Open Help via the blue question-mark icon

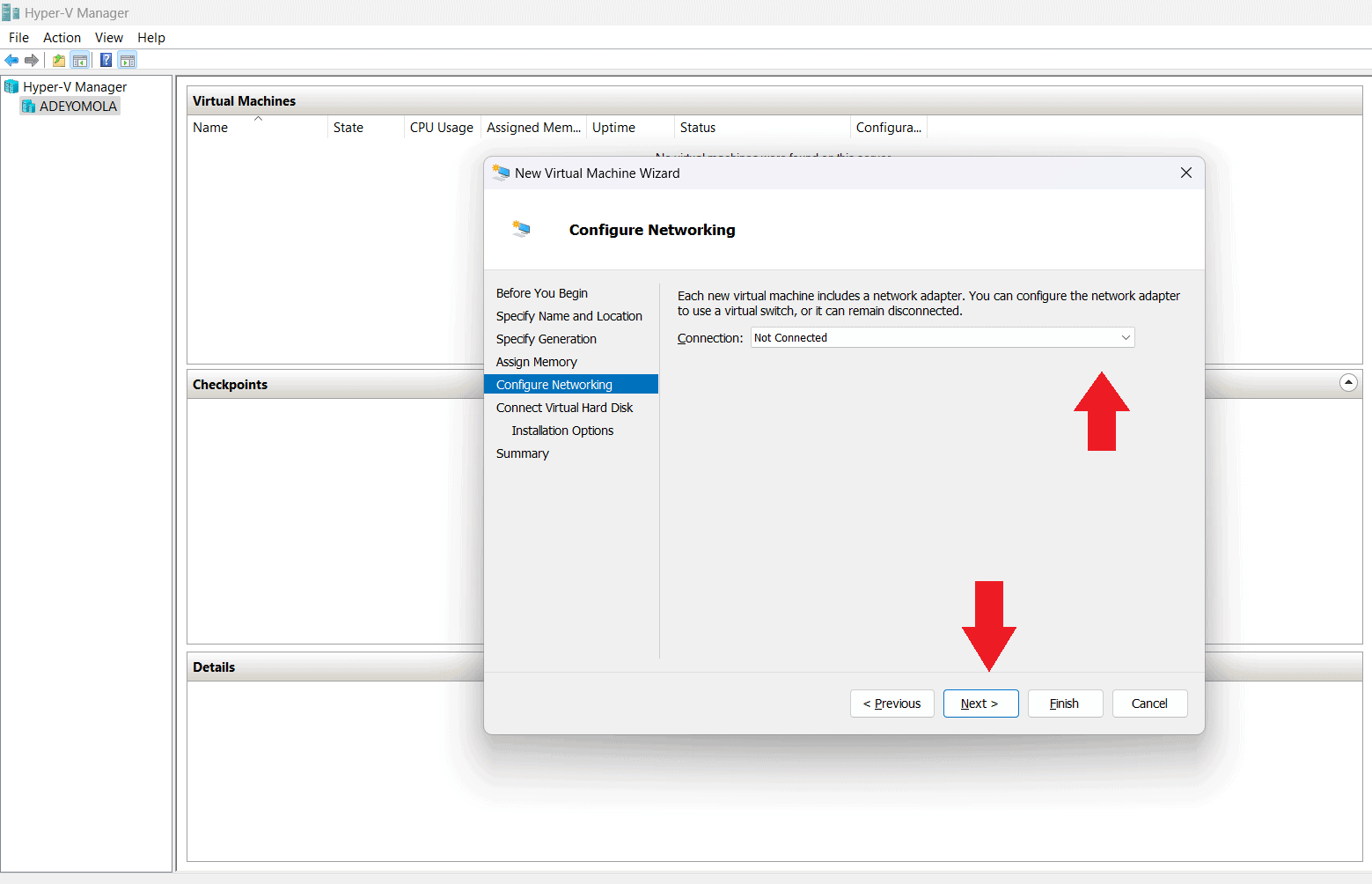tap(106, 60)
